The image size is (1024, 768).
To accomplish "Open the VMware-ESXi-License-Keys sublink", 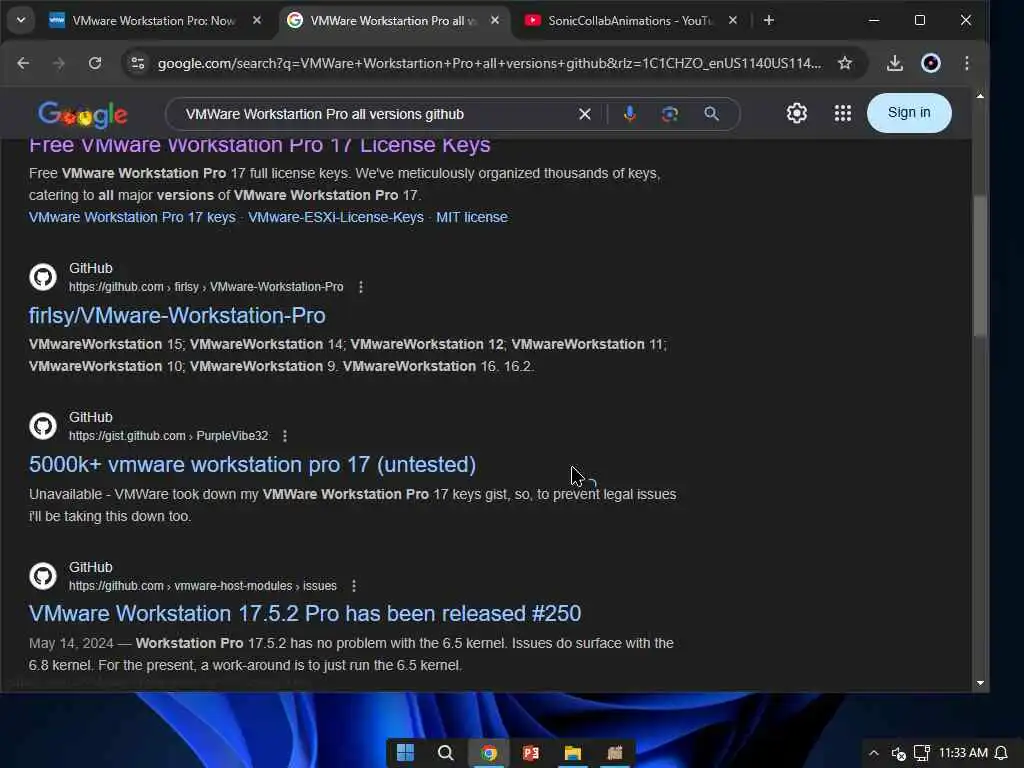I will pos(336,217).
